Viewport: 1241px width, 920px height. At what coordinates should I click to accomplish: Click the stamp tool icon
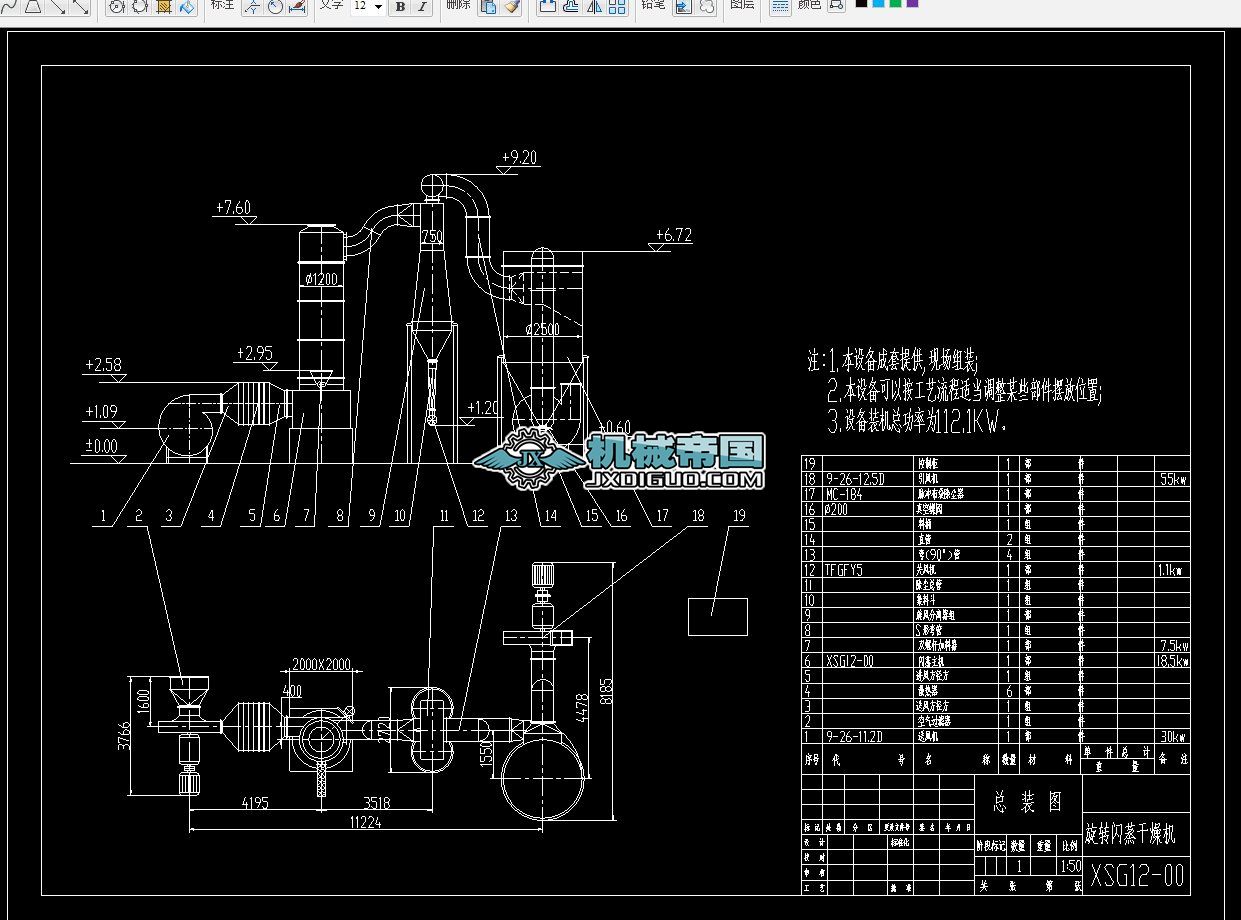pos(570,6)
